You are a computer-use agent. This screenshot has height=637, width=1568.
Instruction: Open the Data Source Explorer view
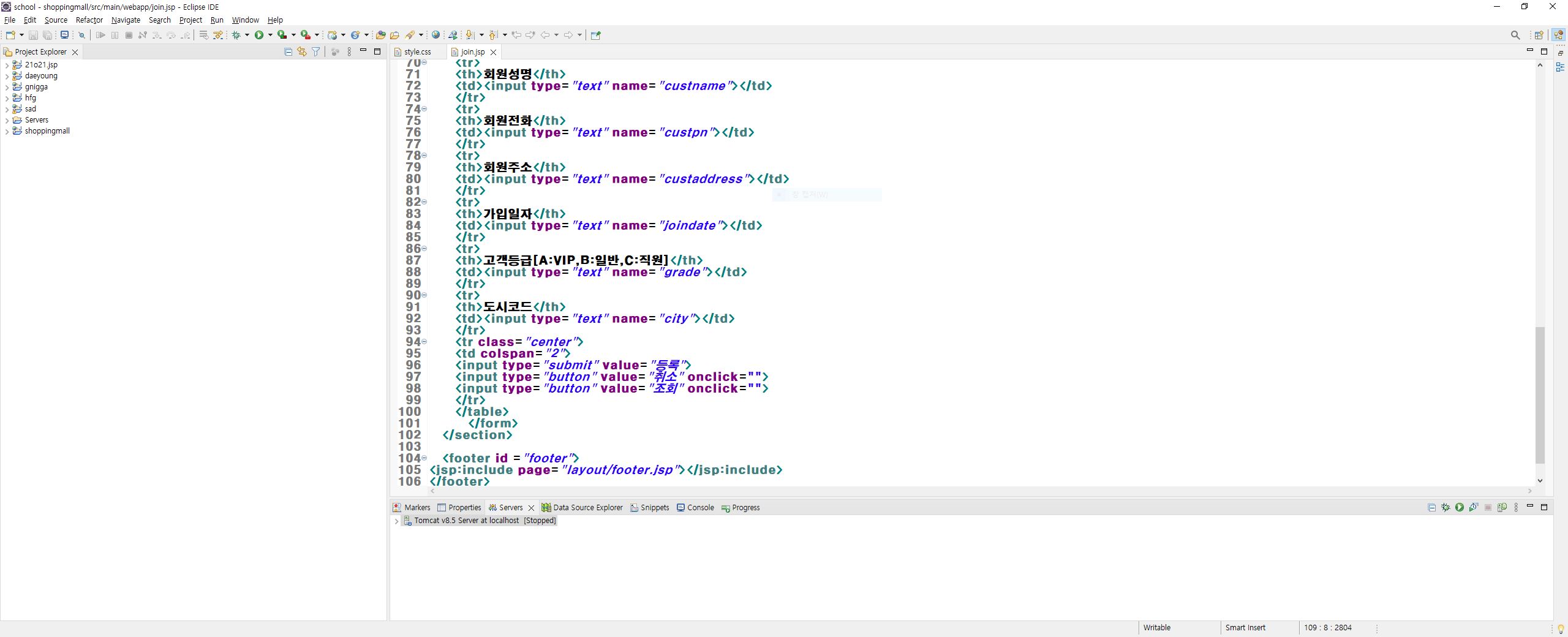587,507
